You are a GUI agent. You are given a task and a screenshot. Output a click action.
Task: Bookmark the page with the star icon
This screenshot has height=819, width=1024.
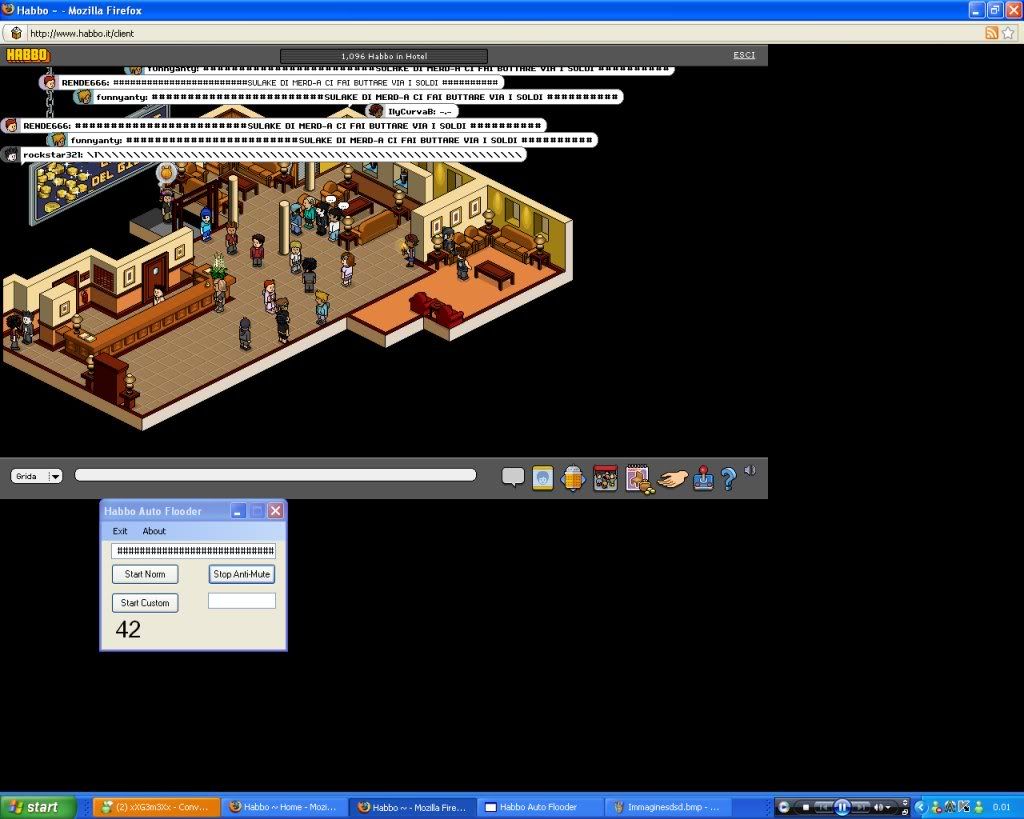(1008, 33)
